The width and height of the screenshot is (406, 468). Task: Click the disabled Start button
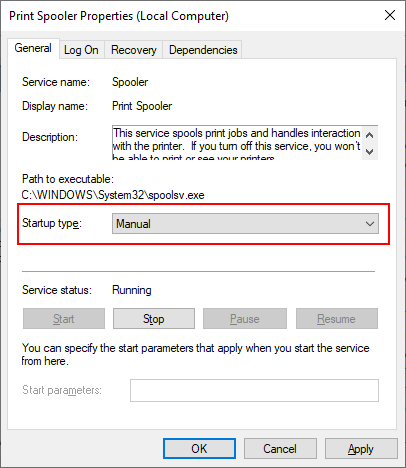pos(64,319)
